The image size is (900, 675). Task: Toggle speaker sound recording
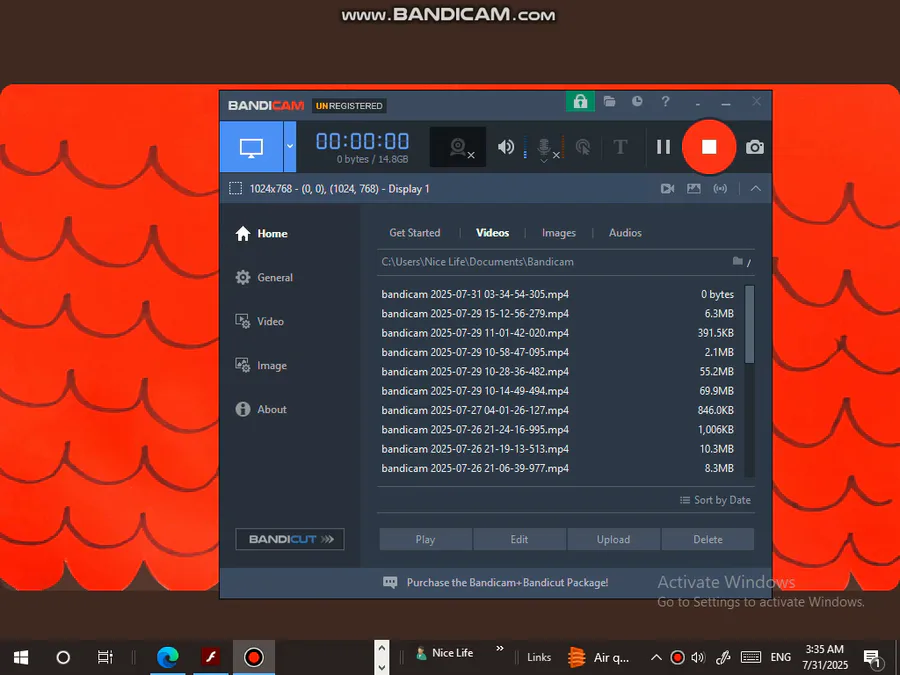pos(506,147)
